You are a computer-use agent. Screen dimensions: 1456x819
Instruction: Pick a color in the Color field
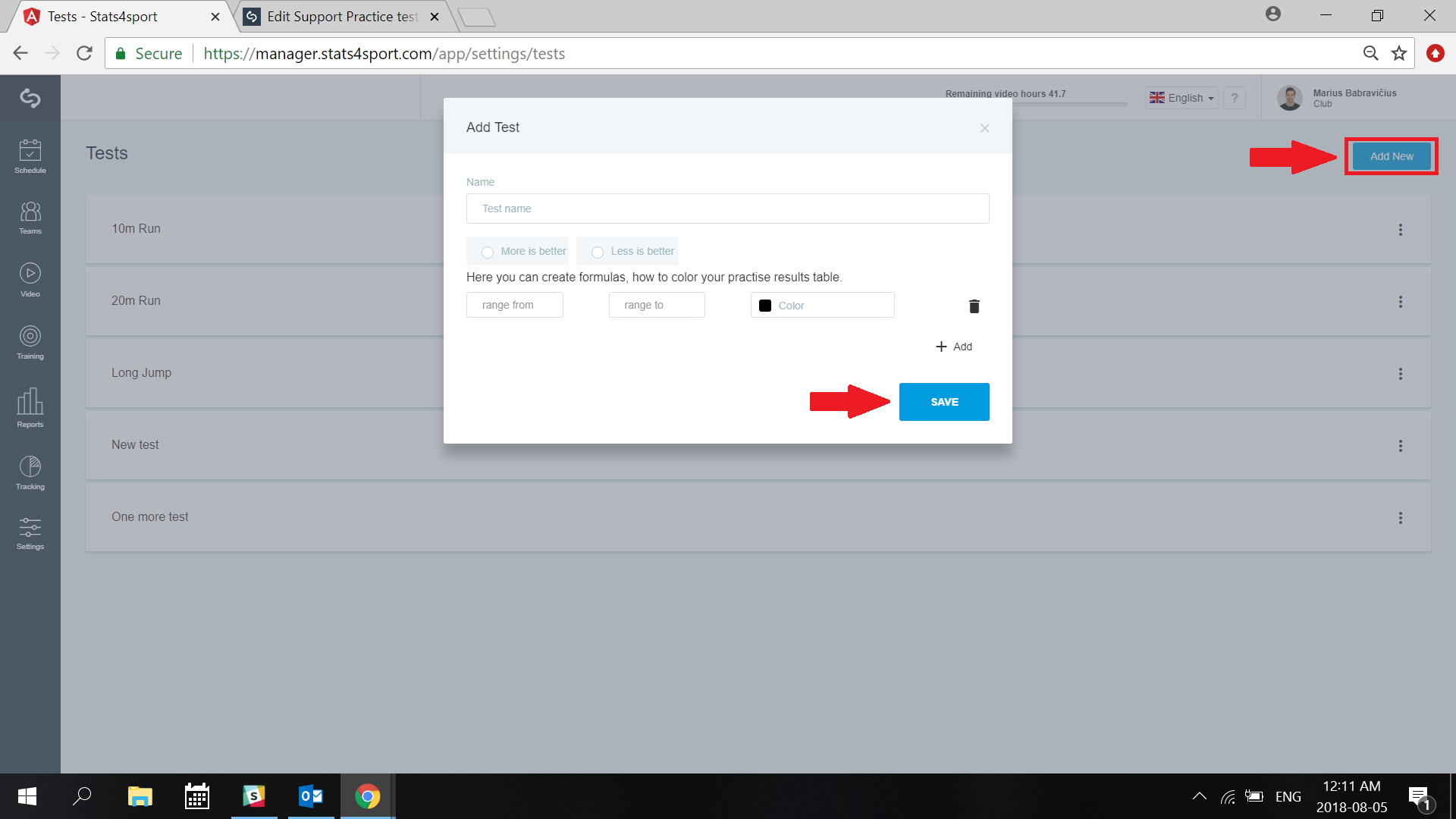[x=823, y=305]
